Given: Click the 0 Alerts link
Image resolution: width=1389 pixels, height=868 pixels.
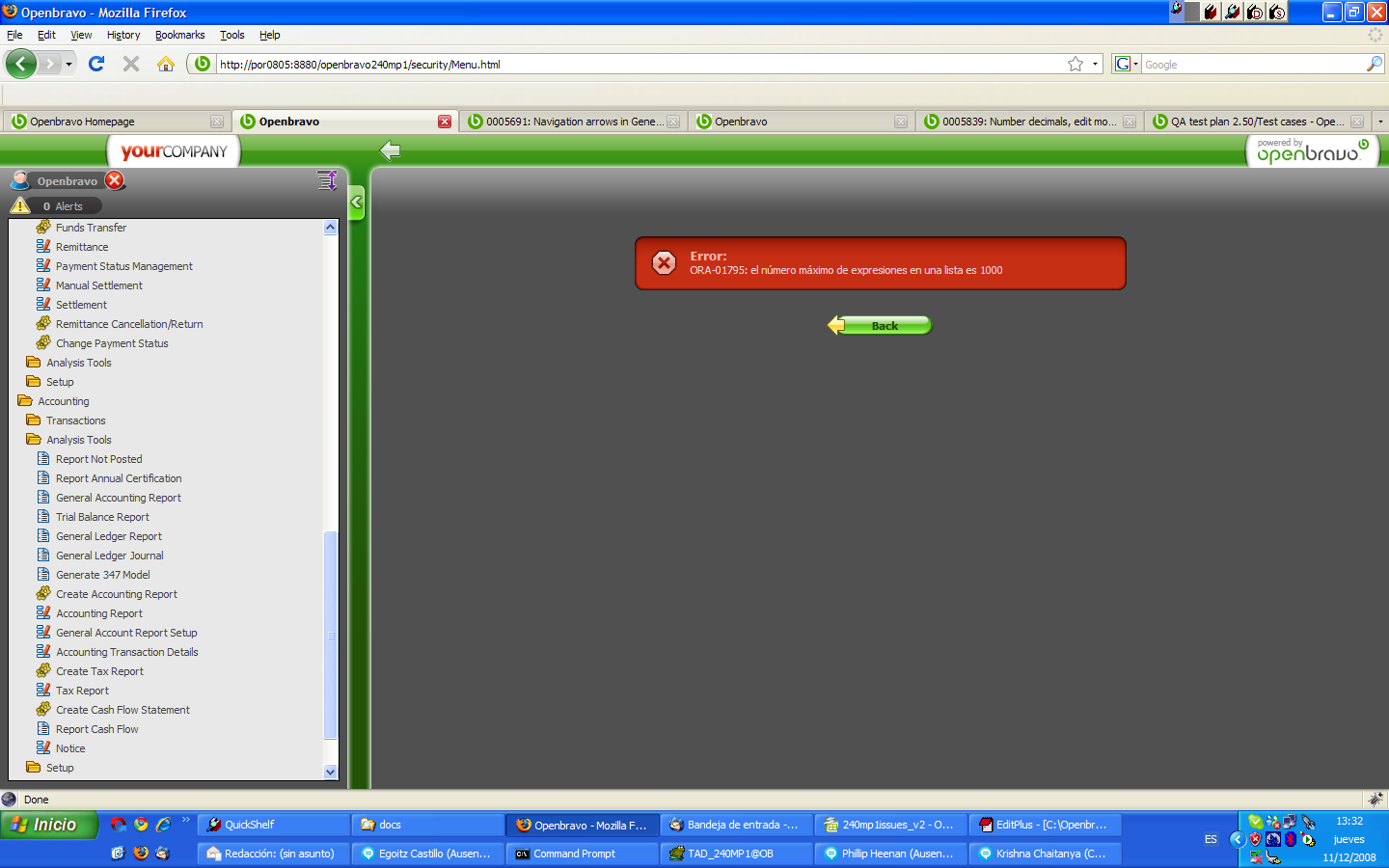Looking at the screenshot, I should tap(63, 206).
